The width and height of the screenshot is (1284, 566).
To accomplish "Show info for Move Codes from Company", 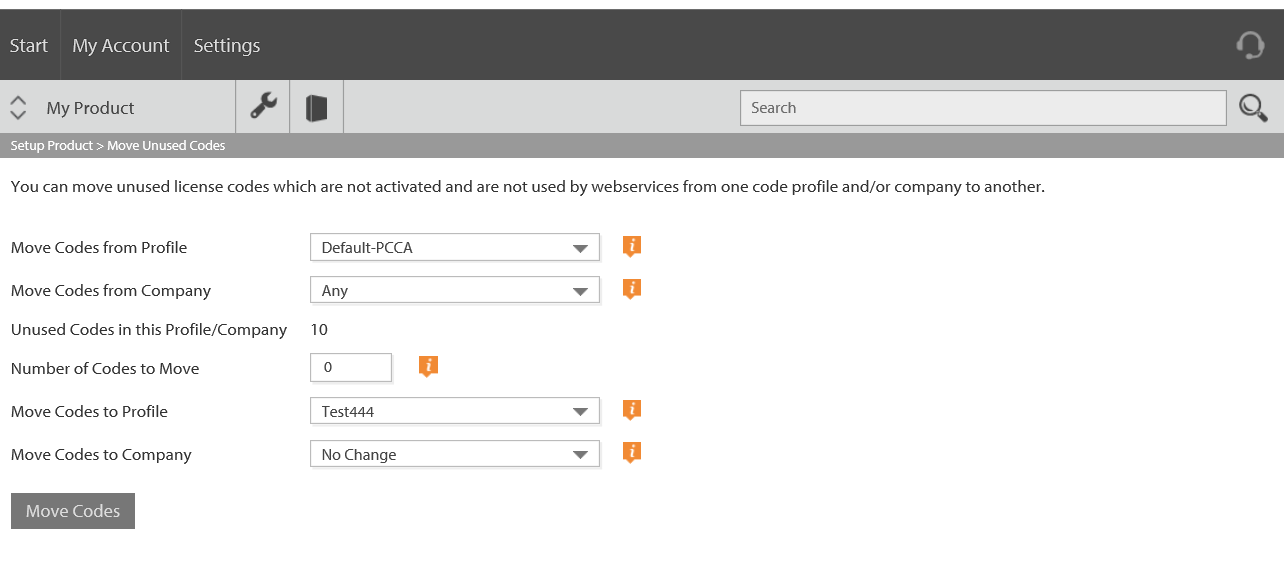I will [x=631, y=289].
